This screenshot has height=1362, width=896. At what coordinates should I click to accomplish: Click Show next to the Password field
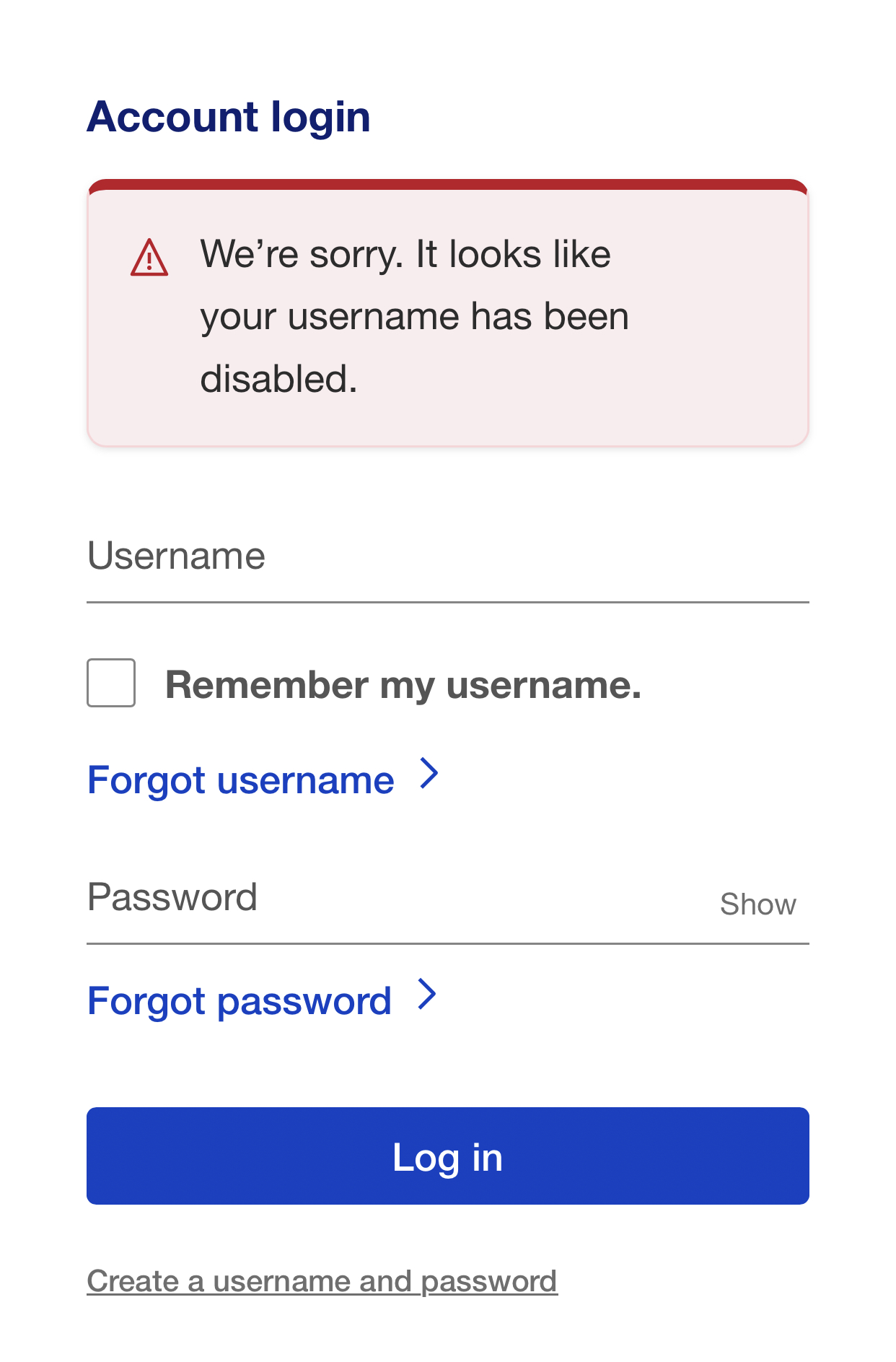point(757,904)
